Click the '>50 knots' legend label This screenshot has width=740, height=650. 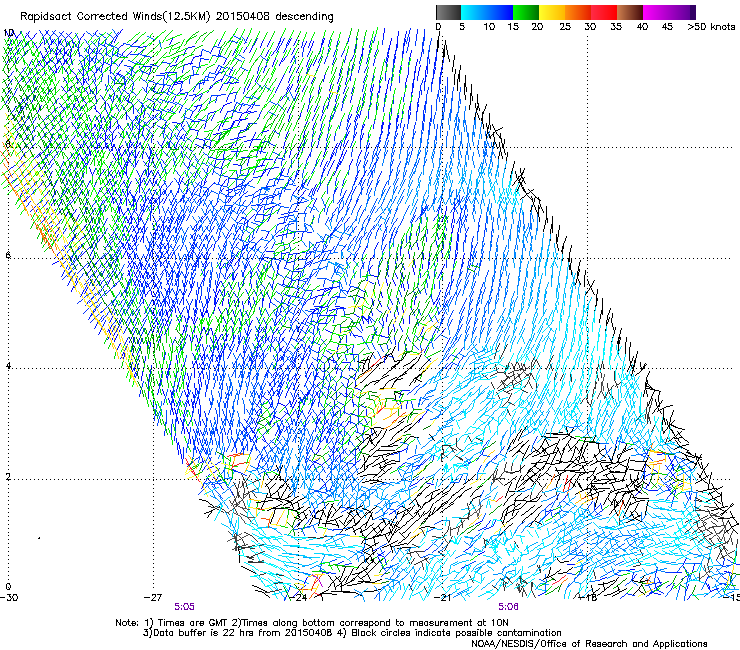pos(711,27)
